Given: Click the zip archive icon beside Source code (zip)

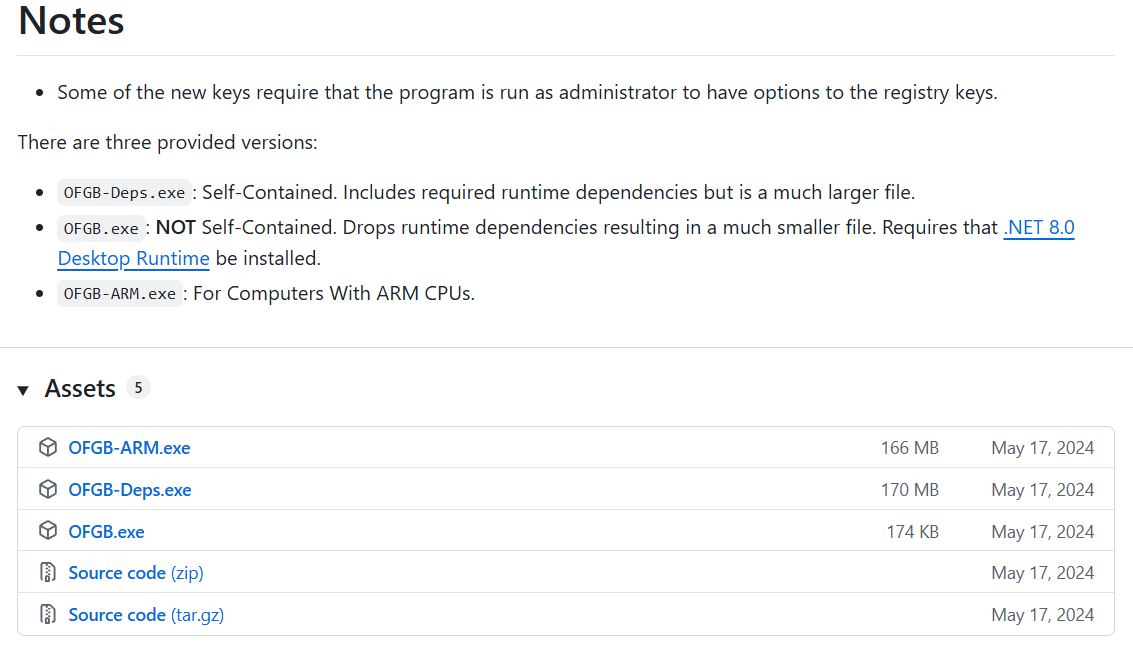Looking at the screenshot, I should coord(48,572).
